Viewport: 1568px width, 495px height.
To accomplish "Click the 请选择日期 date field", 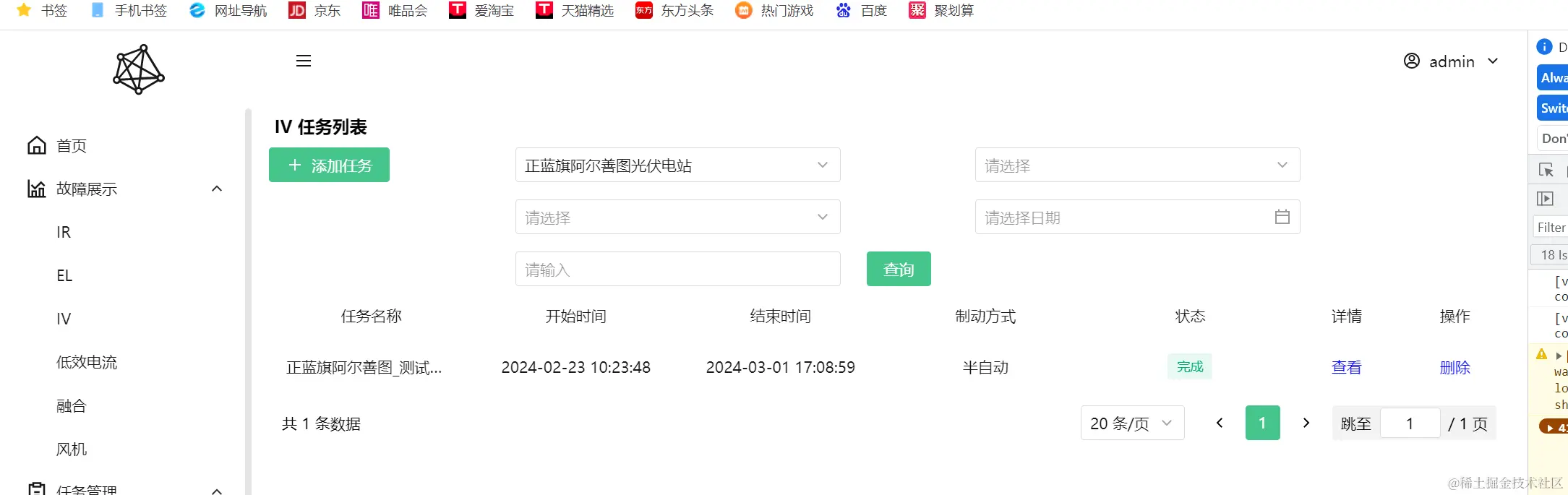I will pos(1137,217).
